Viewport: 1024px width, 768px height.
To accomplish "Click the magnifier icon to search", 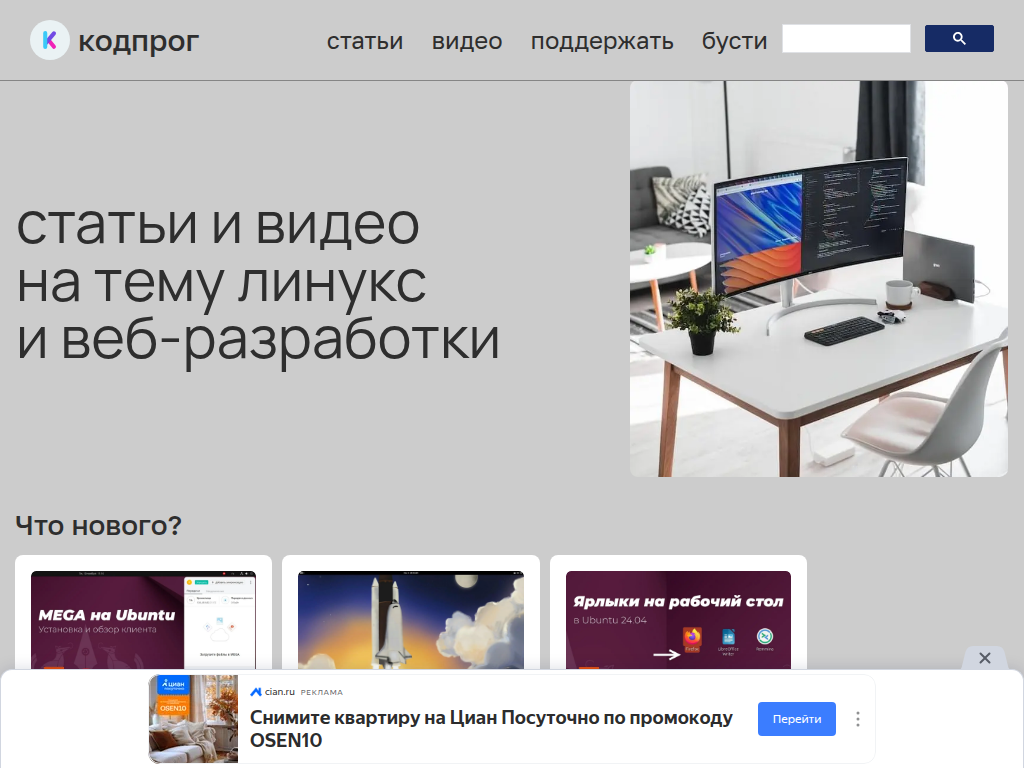I will [x=958, y=38].
